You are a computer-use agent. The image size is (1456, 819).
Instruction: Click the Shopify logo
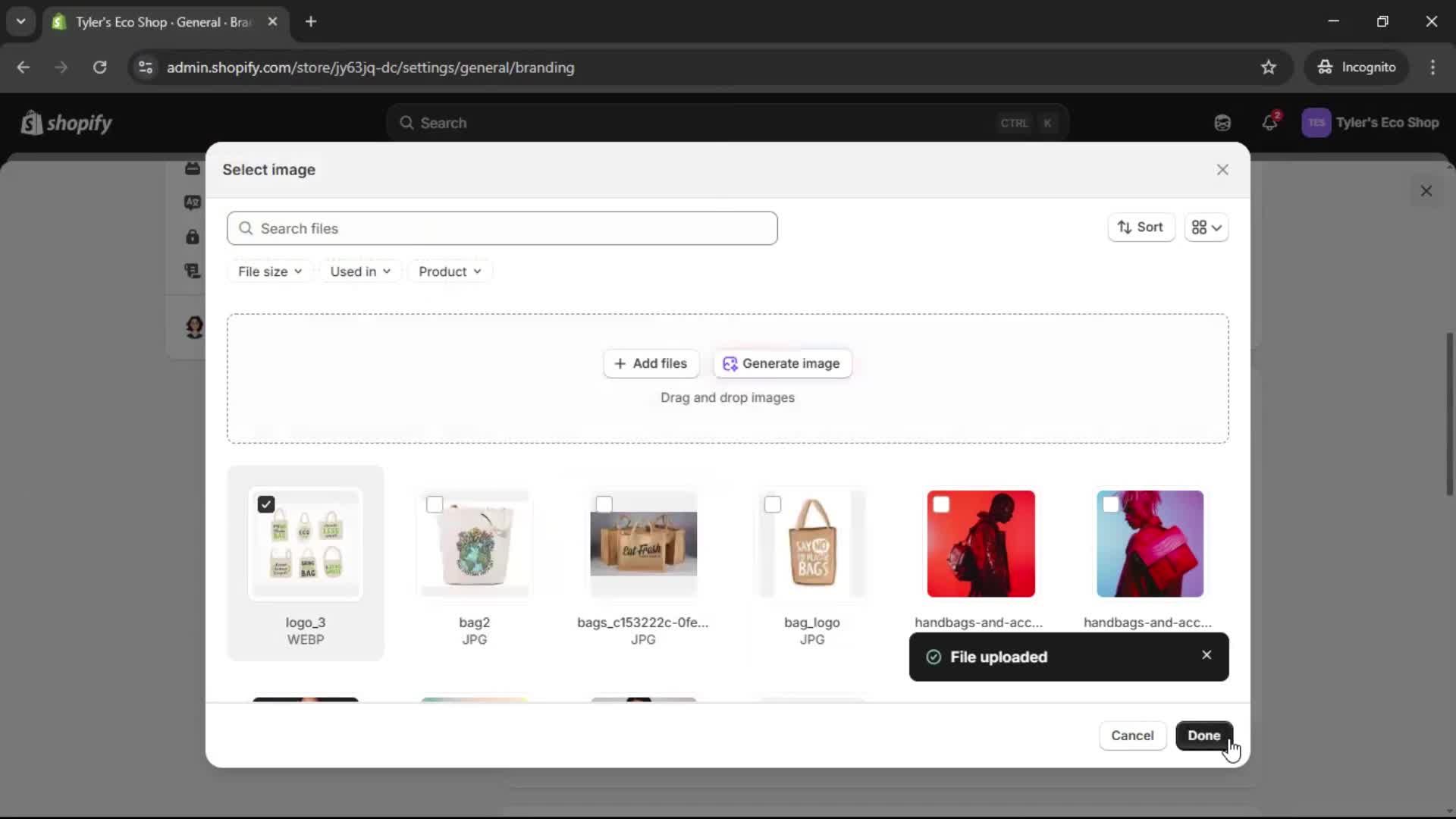[67, 123]
